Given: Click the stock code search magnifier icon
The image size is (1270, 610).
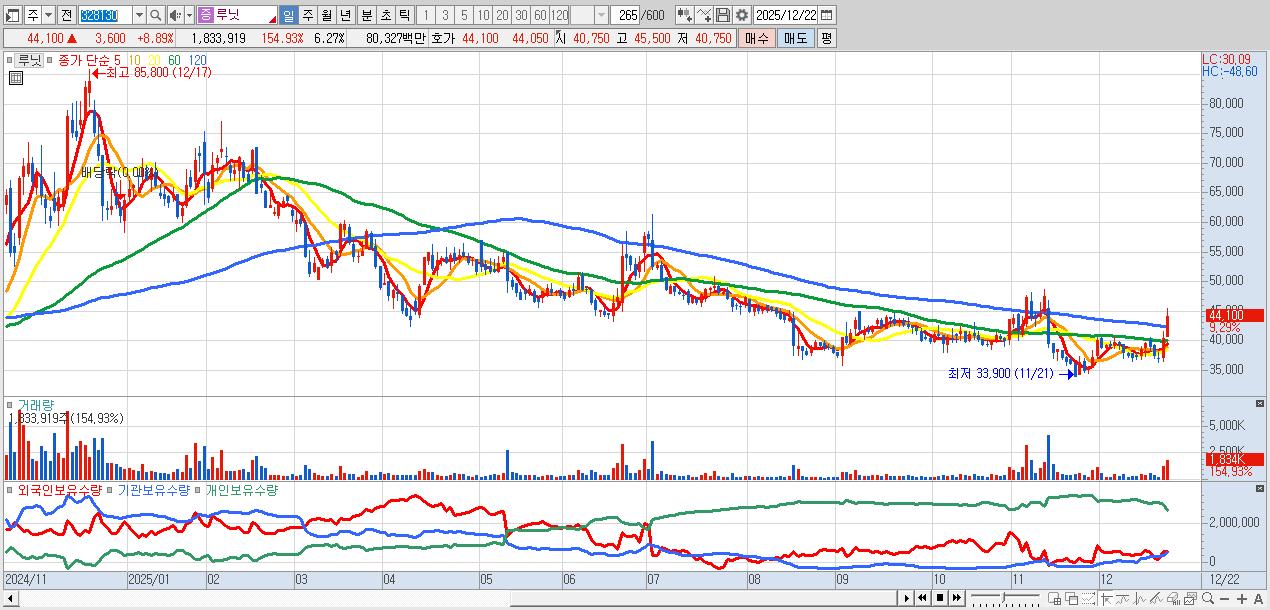Looking at the screenshot, I should pyautogui.click(x=155, y=15).
